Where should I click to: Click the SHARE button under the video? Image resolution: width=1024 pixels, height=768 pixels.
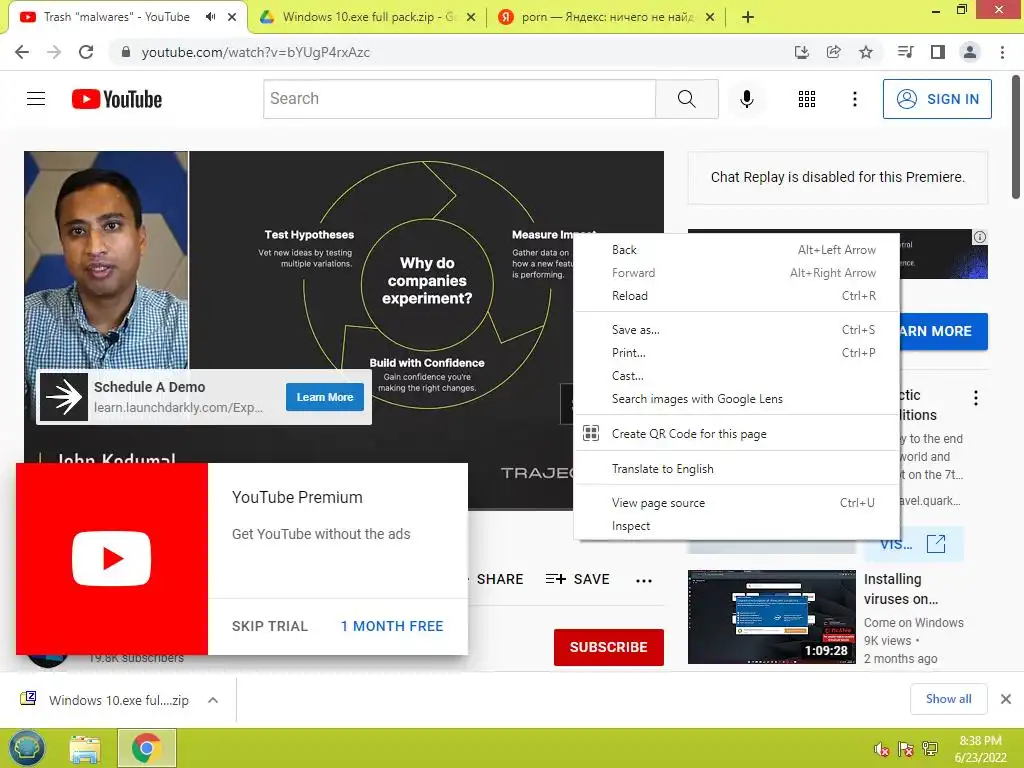[x=500, y=579]
